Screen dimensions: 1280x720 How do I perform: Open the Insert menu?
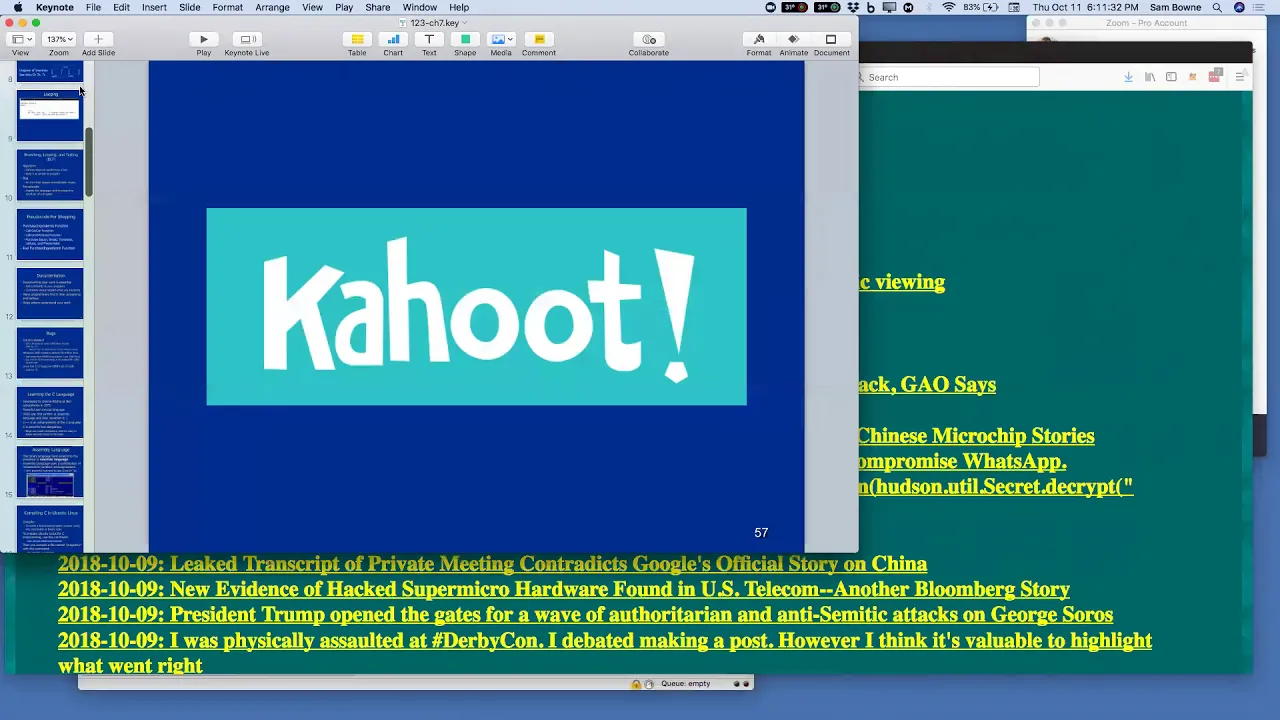pyautogui.click(x=154, y=7)
